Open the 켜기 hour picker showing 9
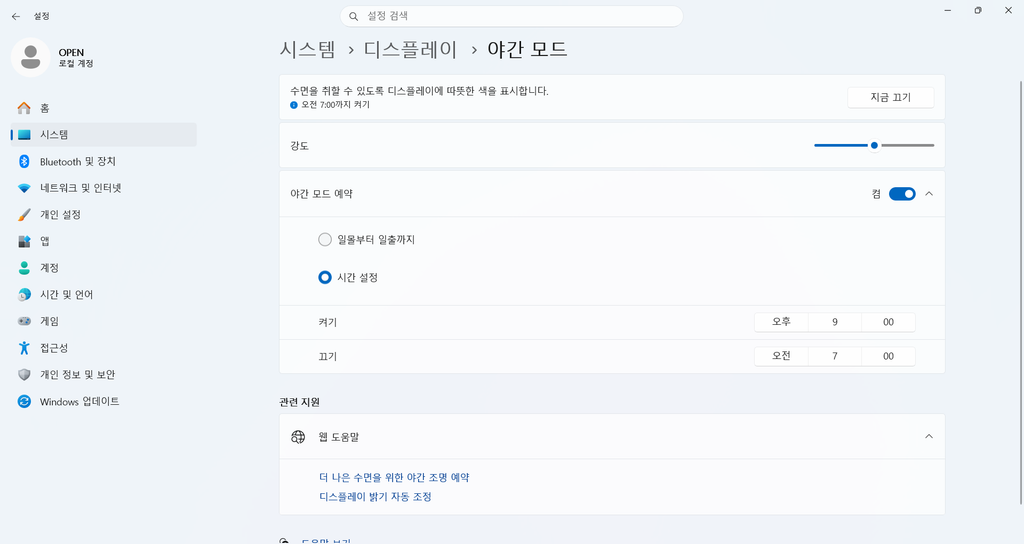This screenshot has width=1024, height=544. click(835, 322)
